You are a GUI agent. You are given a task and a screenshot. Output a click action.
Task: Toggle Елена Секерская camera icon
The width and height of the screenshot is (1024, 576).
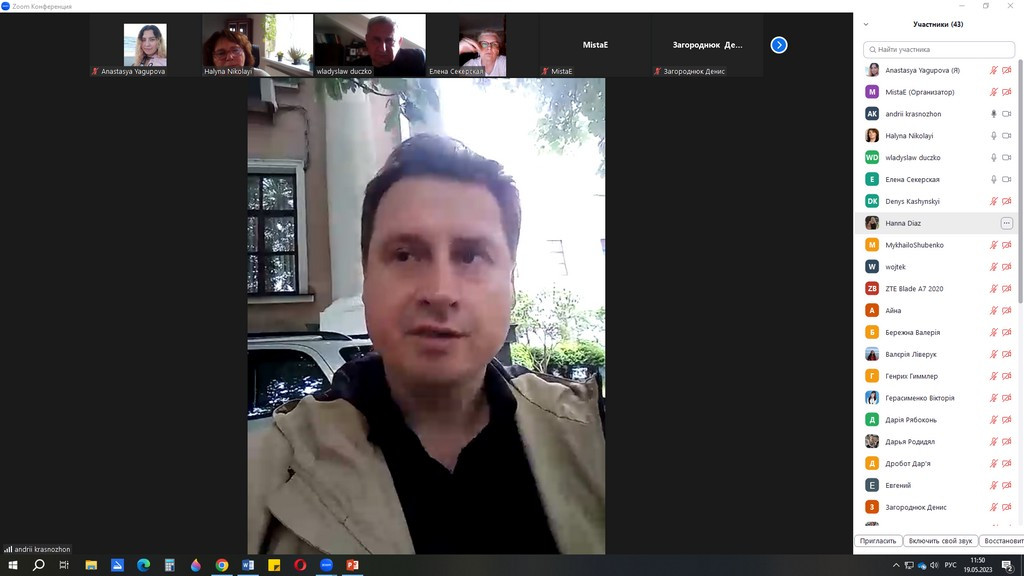(1006, 179)
